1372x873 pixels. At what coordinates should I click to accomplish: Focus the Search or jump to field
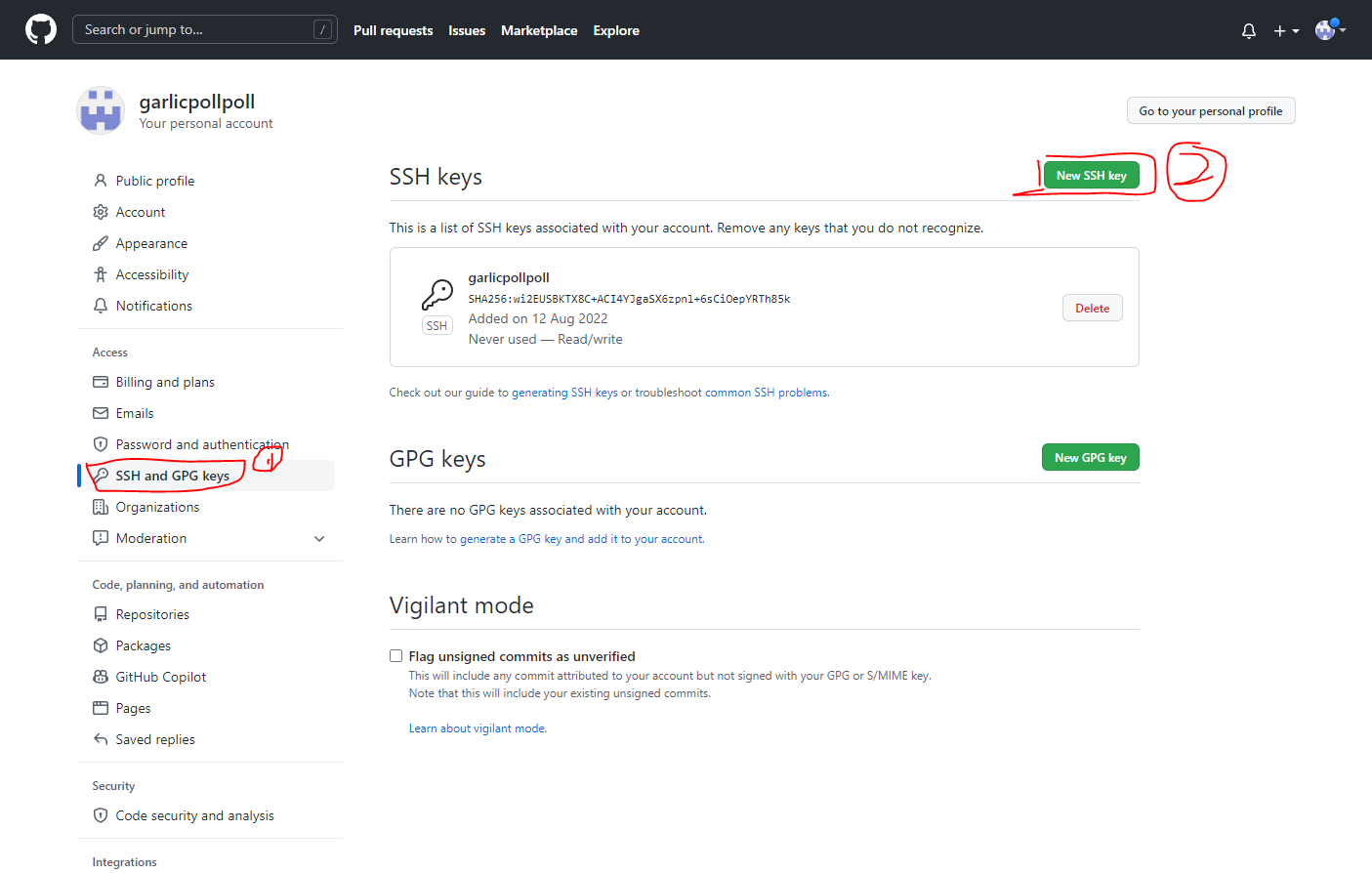coord(205,30)
